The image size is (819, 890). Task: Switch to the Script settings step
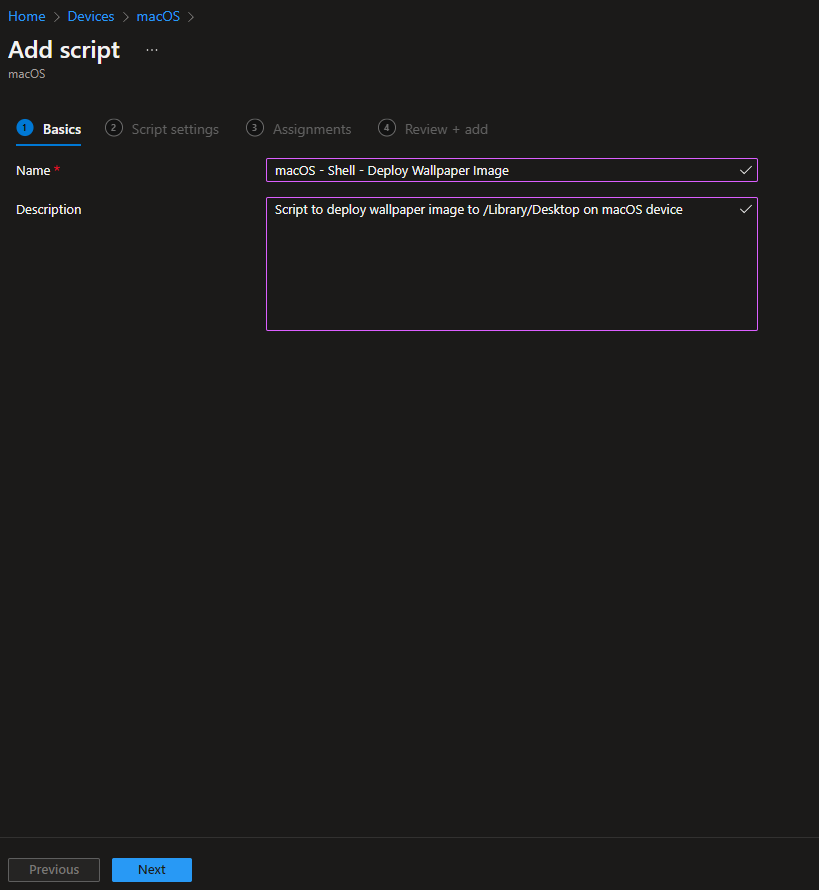(x=162, y=129)
